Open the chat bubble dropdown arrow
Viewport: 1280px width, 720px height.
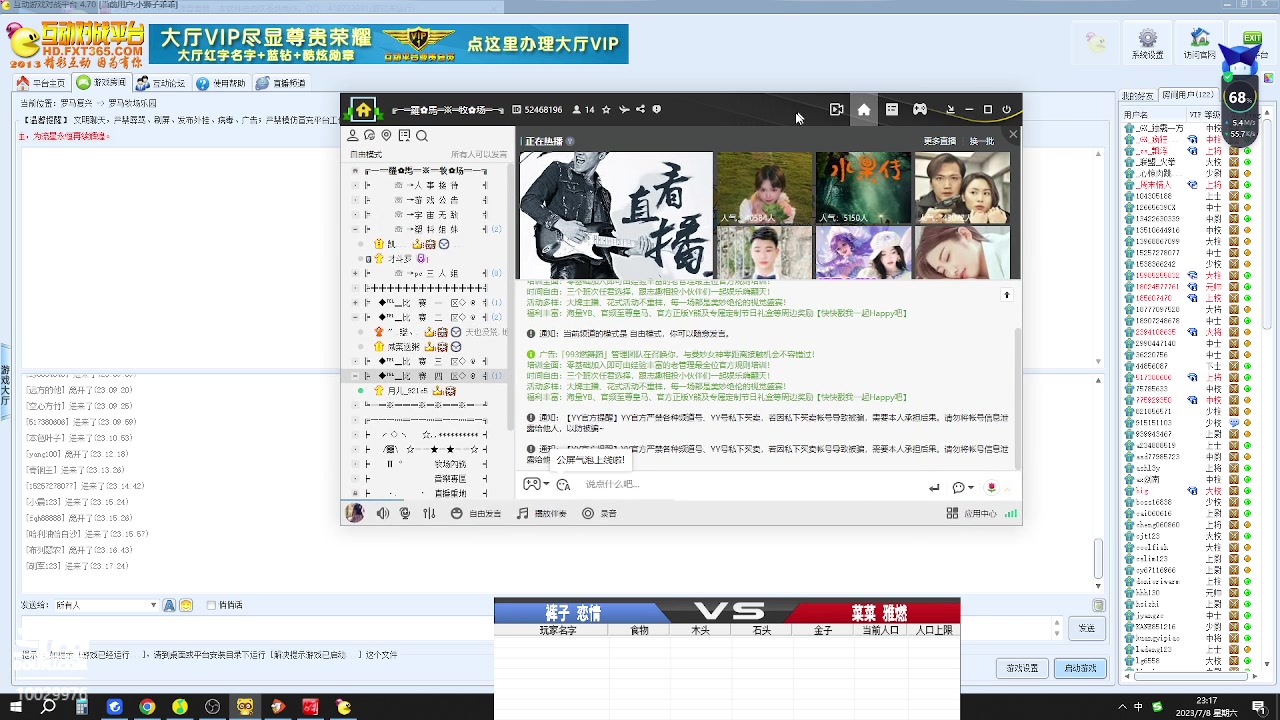click(x=971, y=488)
